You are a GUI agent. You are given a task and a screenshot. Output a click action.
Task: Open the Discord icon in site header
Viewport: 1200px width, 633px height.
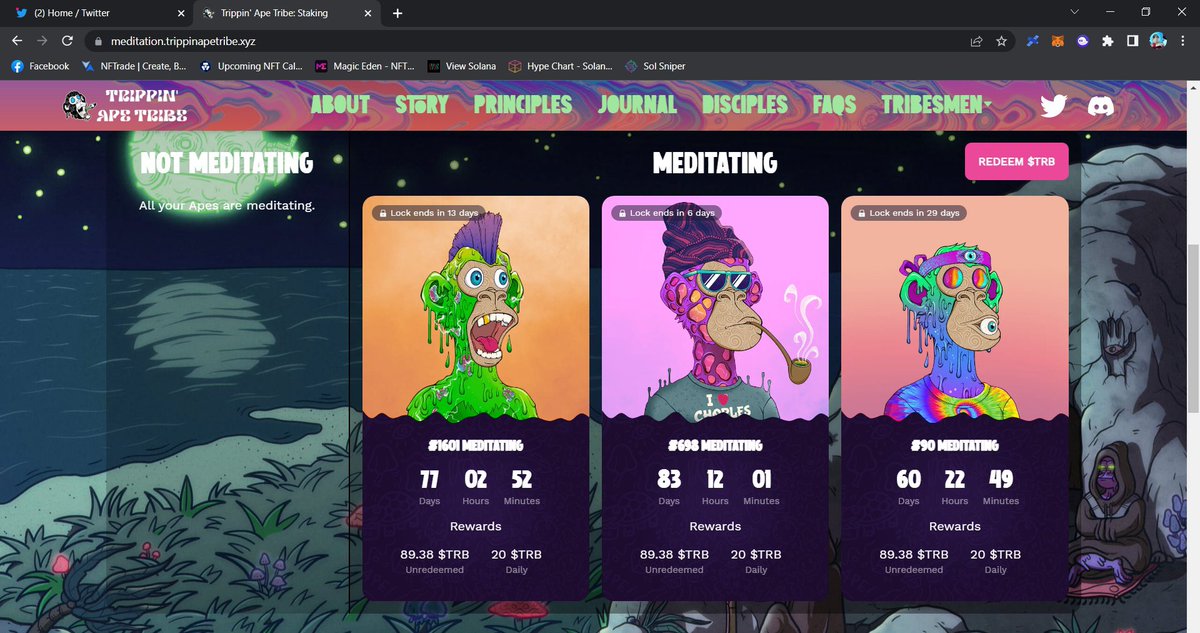(x=1100, y=106)
